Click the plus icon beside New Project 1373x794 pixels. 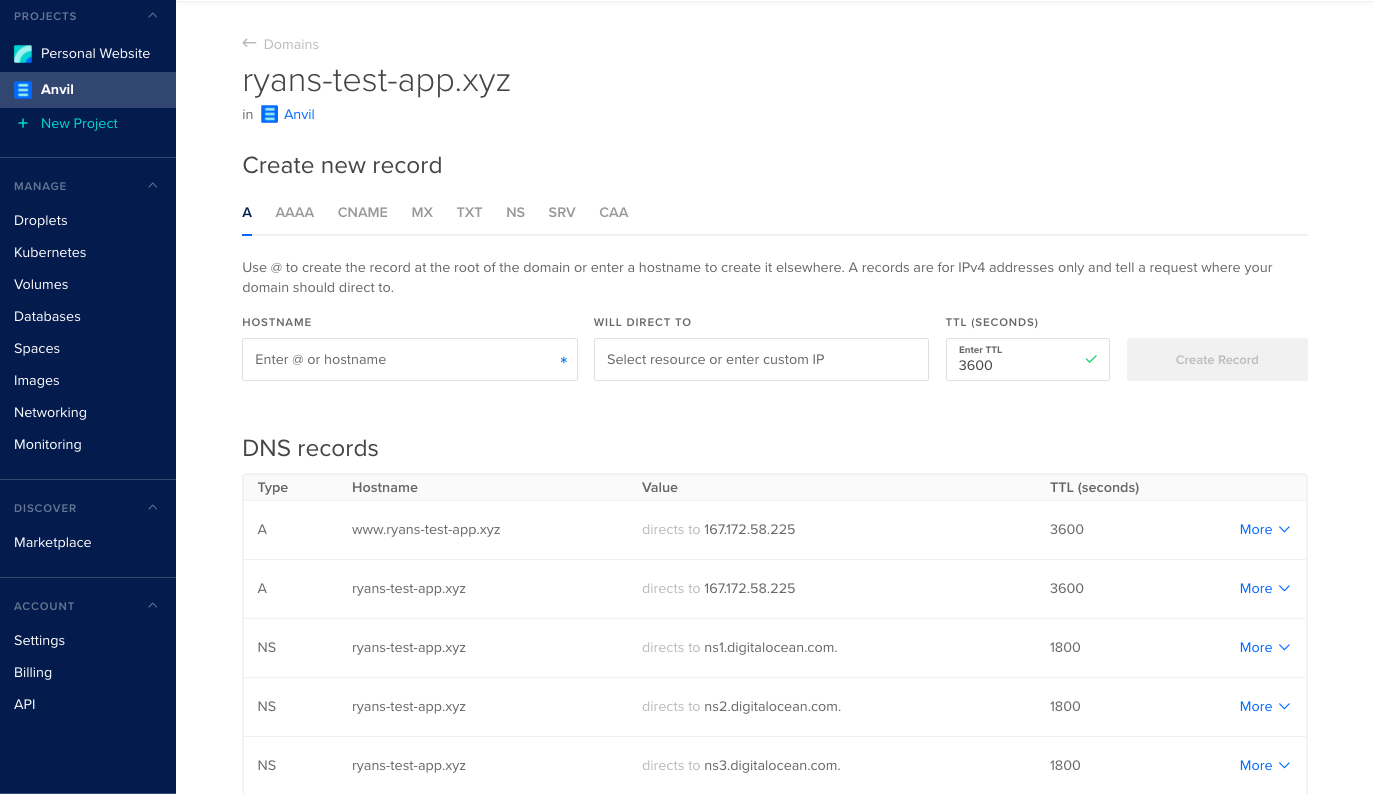(x=23, y=123)
